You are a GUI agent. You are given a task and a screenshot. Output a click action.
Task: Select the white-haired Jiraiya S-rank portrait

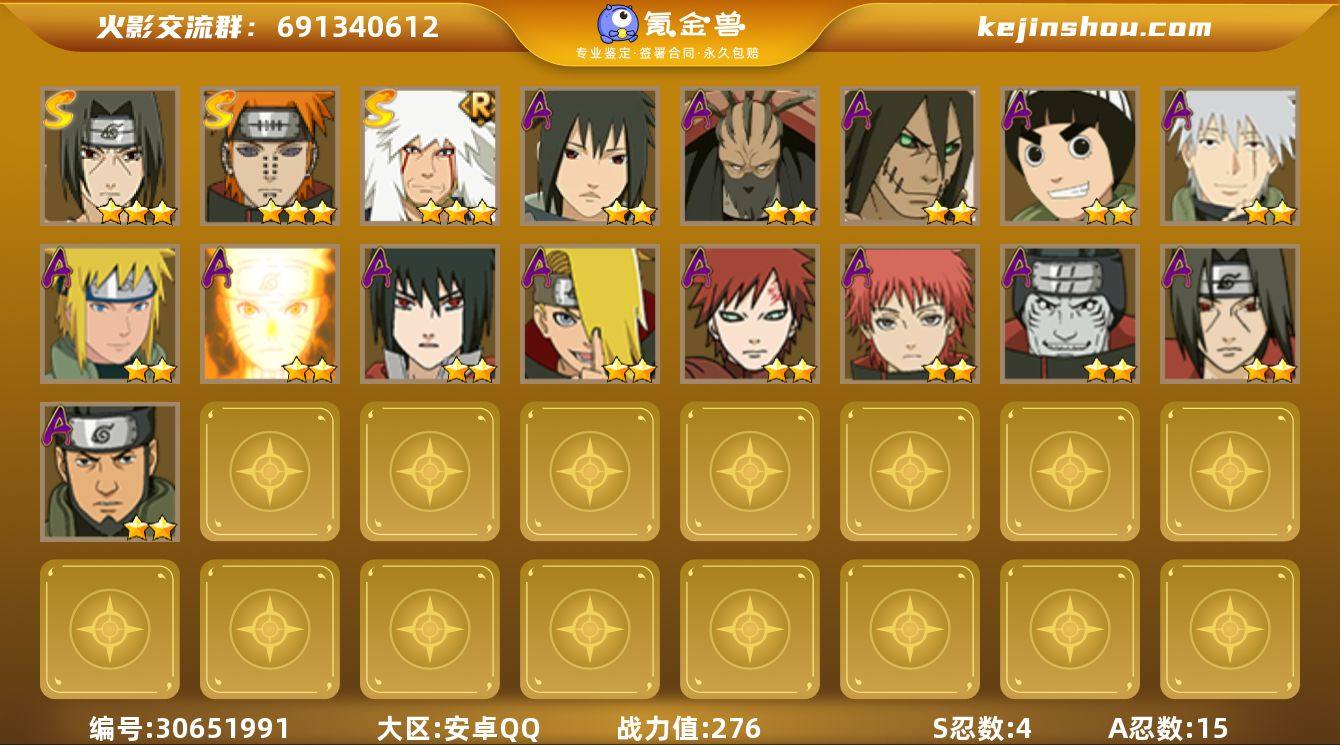(430, 156)
